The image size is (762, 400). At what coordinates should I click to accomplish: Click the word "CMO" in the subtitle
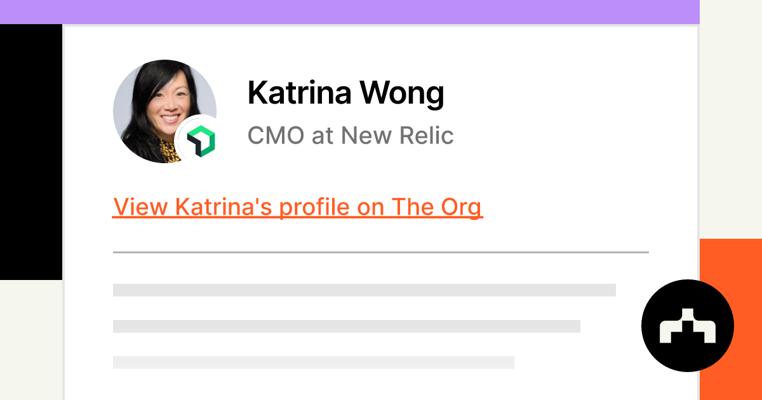point(275,135)
